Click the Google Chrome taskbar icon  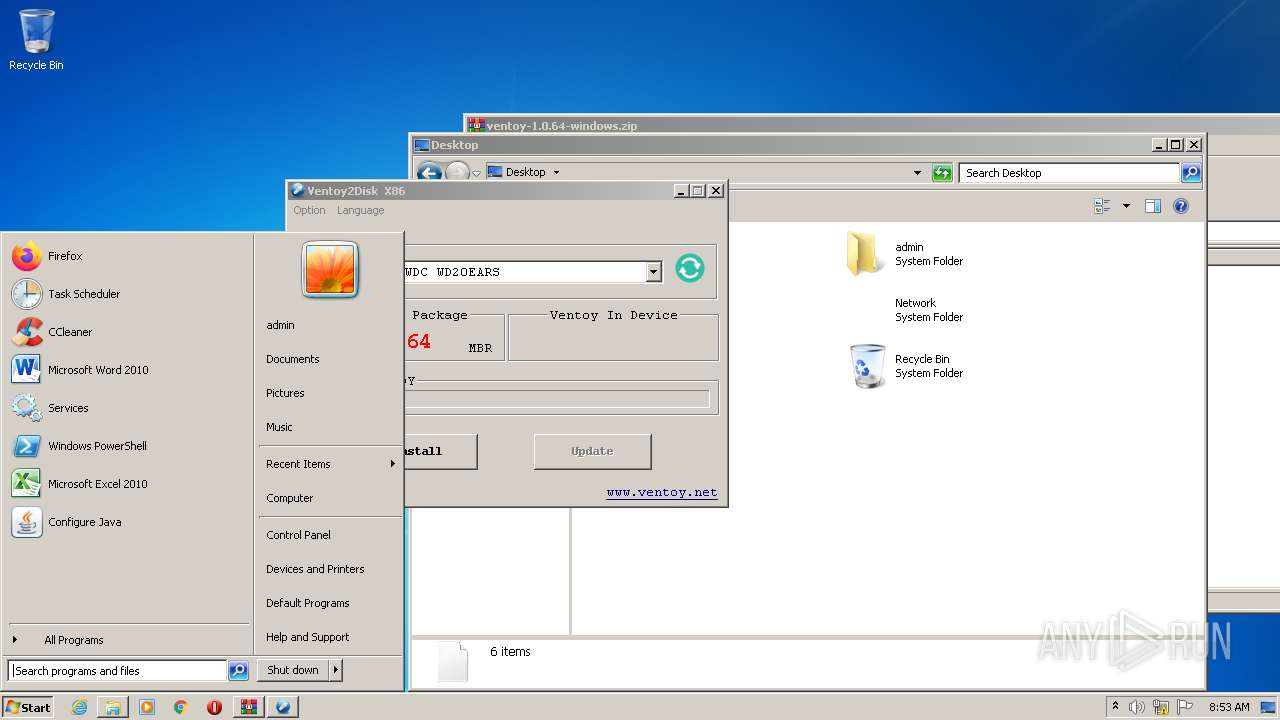(180, 707)
